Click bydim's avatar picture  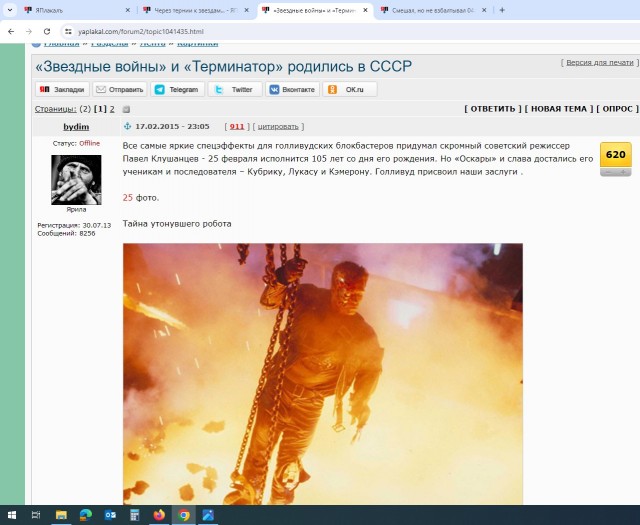click(x=76, y=180)
